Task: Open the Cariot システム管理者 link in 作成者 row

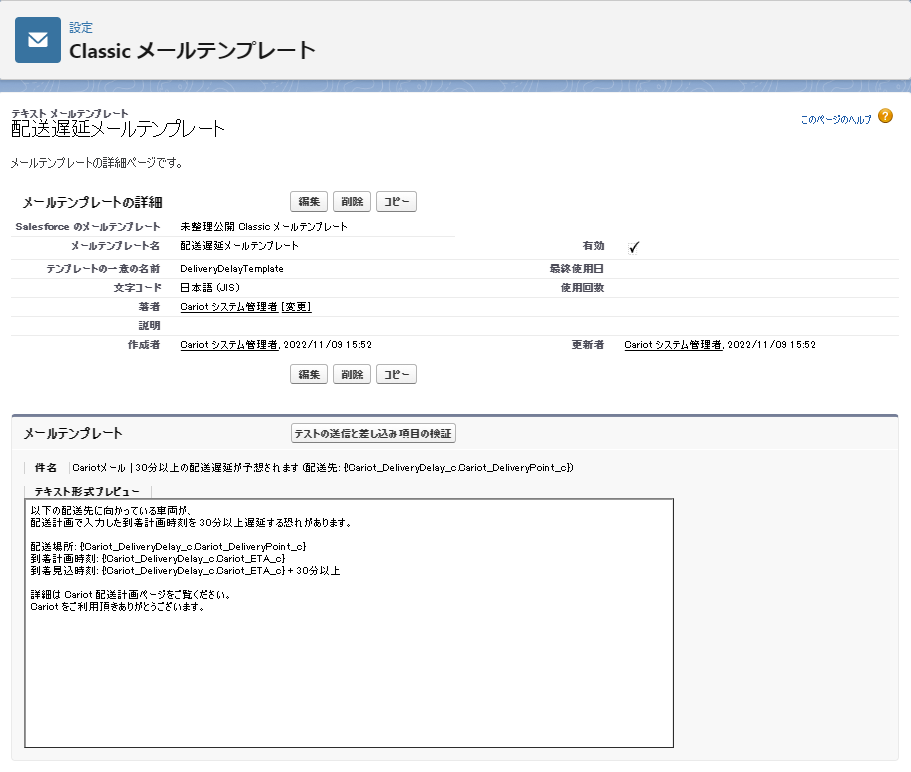Action: coord(229,344)
